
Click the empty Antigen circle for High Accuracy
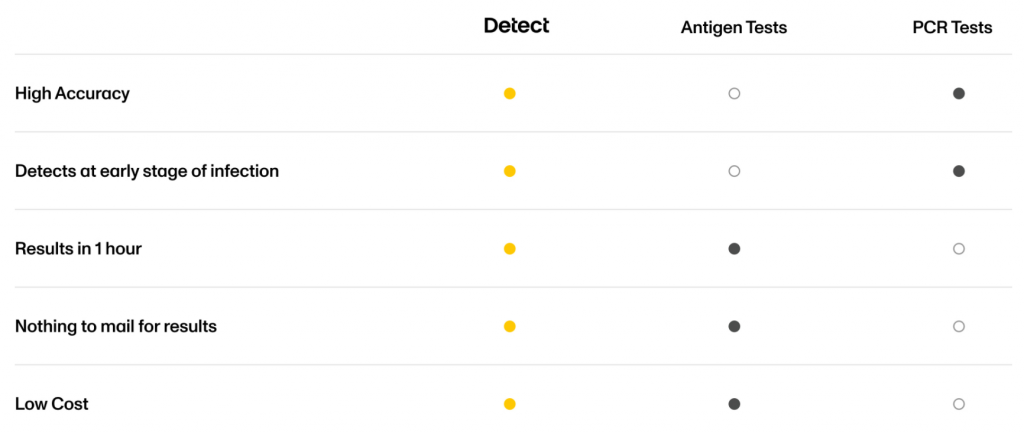point(734,94)
